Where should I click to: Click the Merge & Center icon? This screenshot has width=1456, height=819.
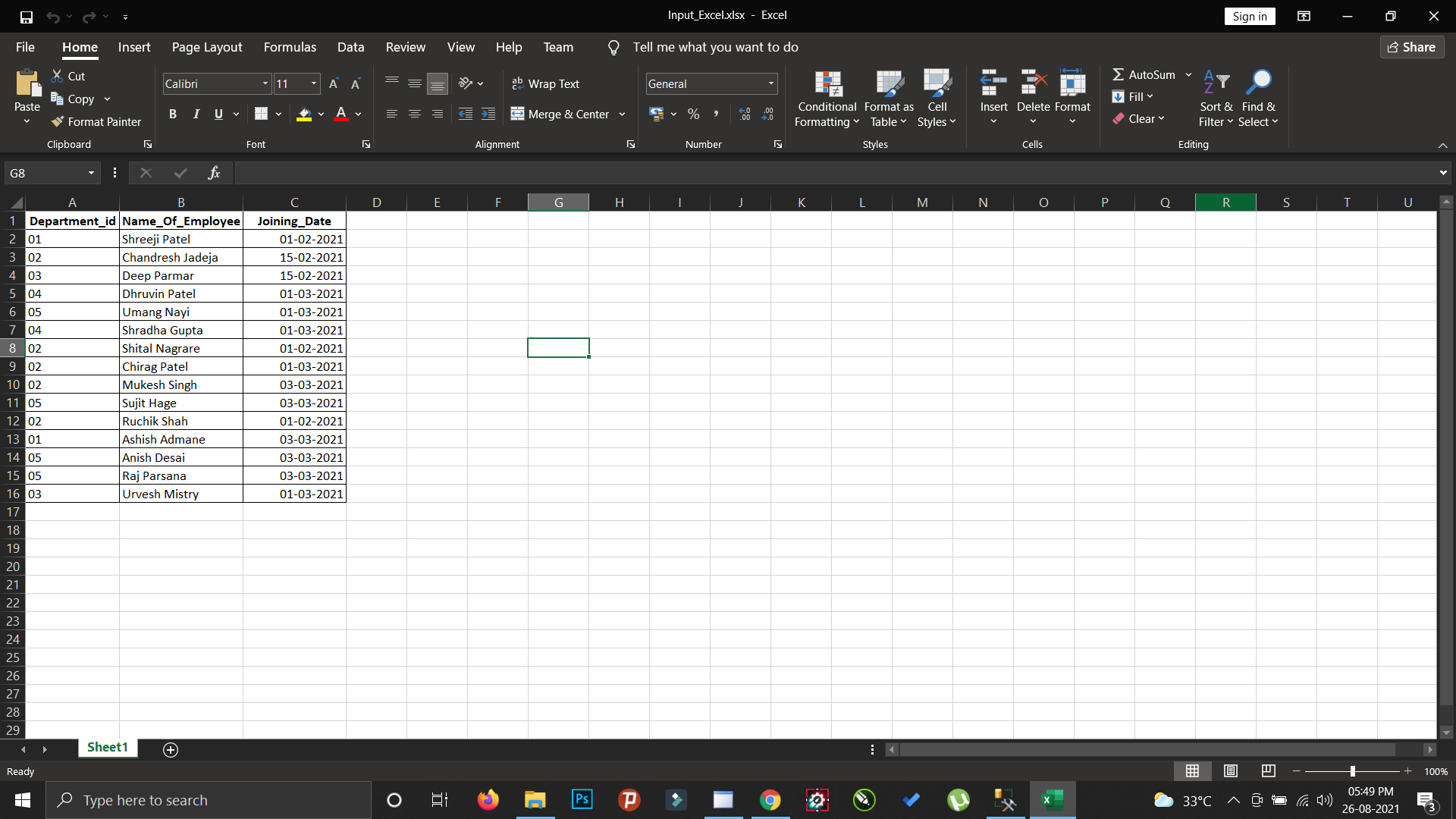(x=518, y=114)
